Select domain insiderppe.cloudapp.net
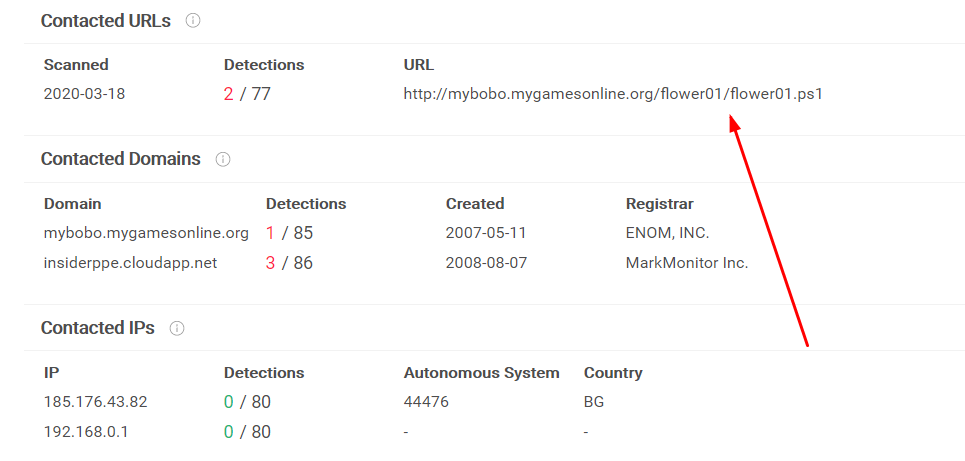 pyautogui.click(x=130, y=263)
